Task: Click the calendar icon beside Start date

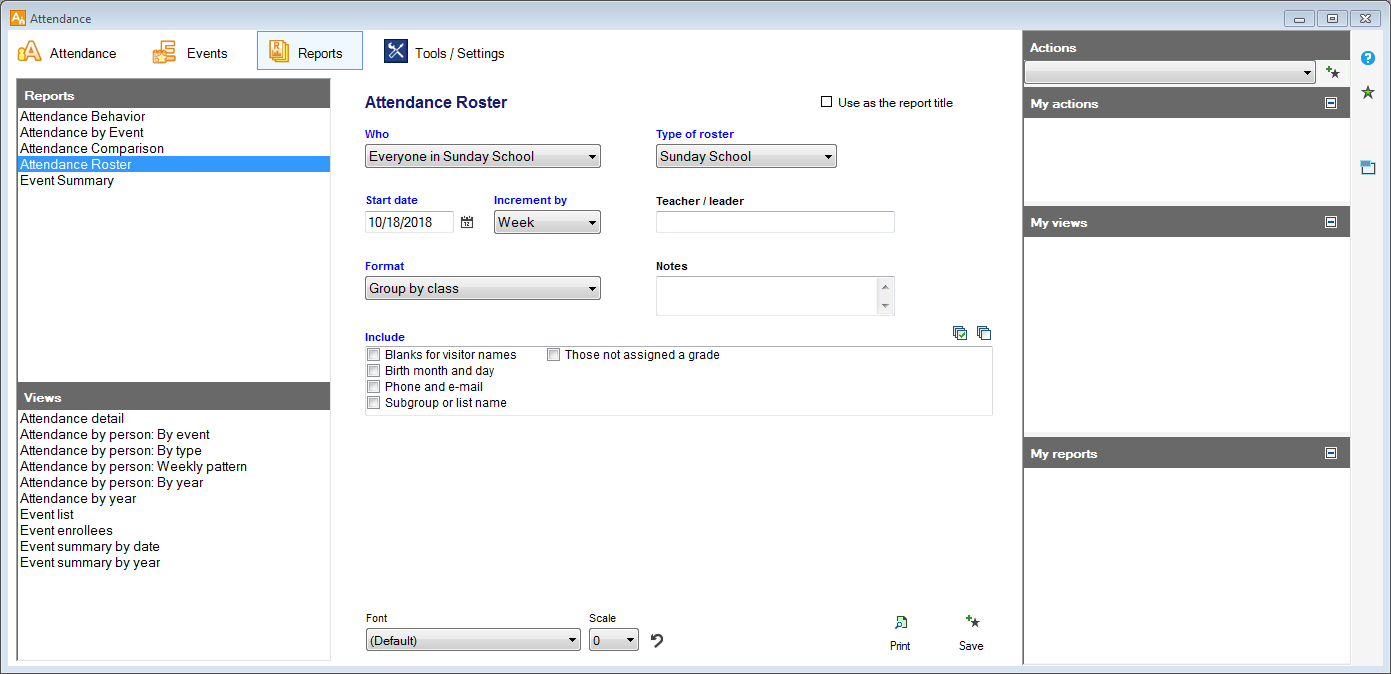Action: pyautogui.click(x=467, y=223)
